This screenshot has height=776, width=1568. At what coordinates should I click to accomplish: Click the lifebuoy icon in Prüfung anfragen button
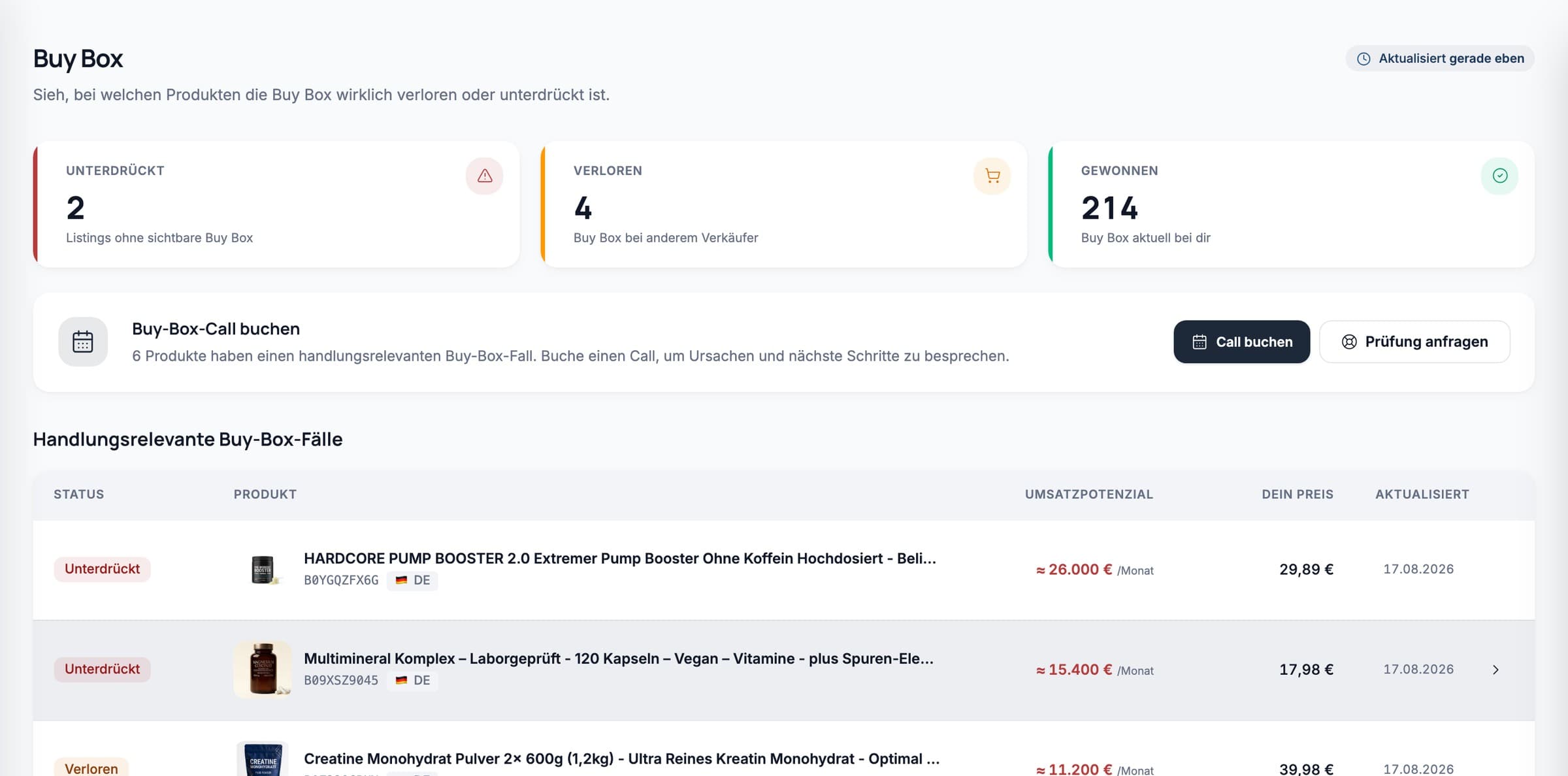click(x=1349, y=342)
